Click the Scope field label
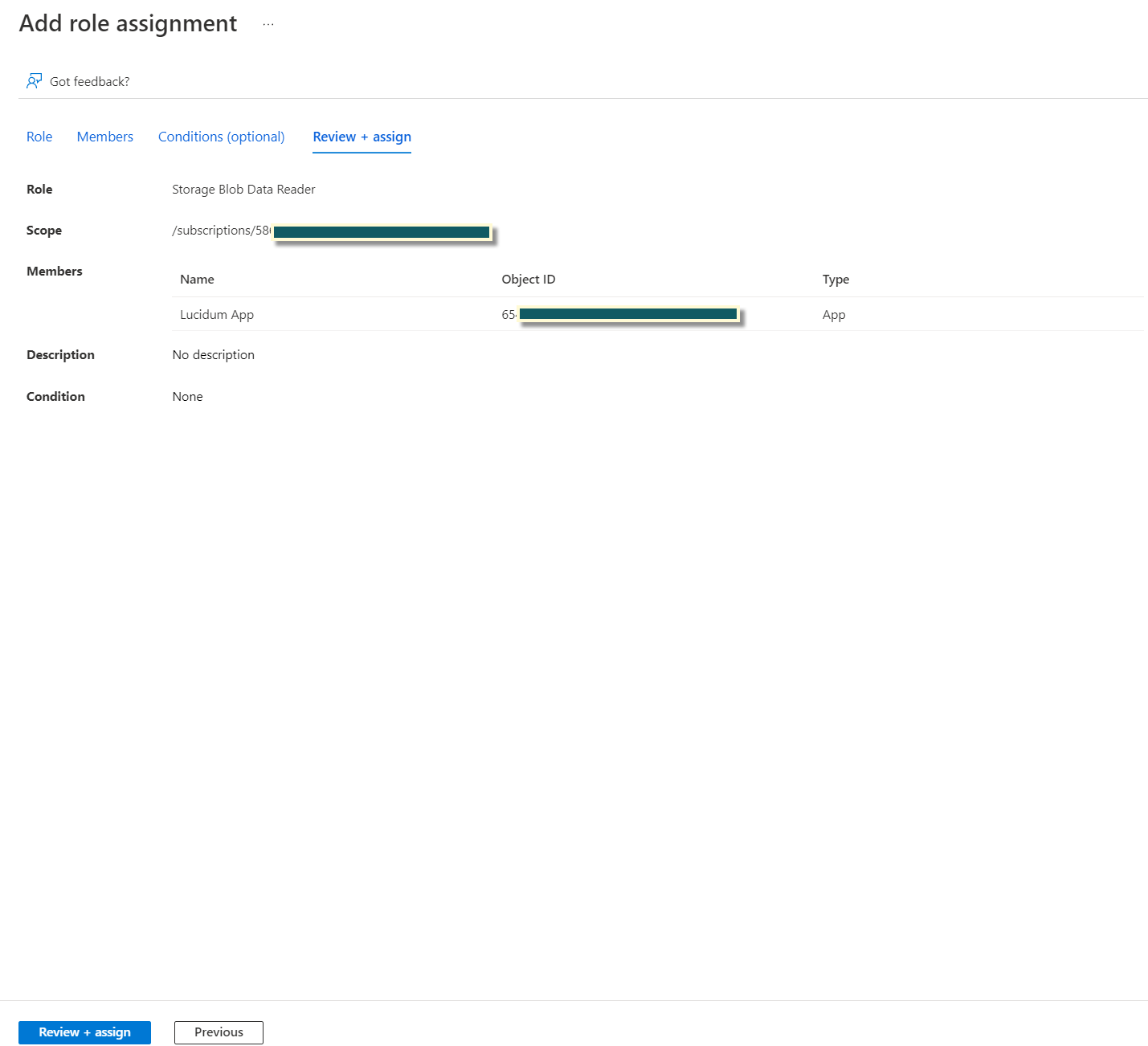The height and width of the screenshot is (1046, 1148). click(x=44, y=231)
